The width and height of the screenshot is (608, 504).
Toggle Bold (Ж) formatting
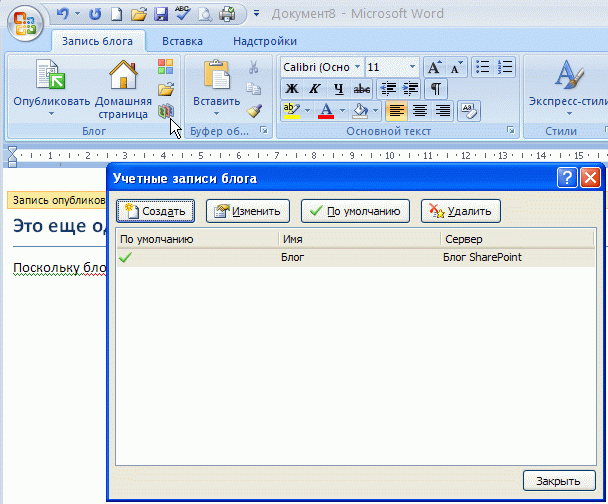click(x=292, y=89)
